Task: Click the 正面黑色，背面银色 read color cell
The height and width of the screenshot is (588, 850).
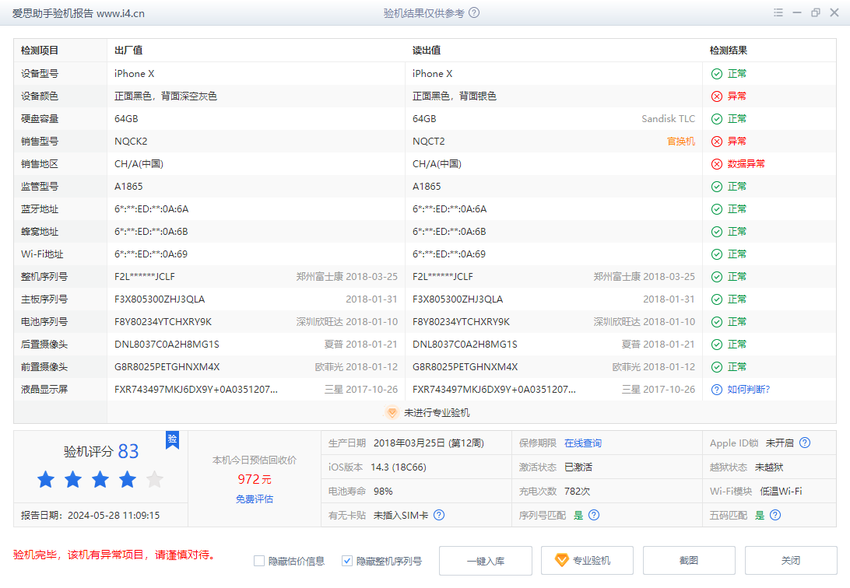Action: pos(454,96)
